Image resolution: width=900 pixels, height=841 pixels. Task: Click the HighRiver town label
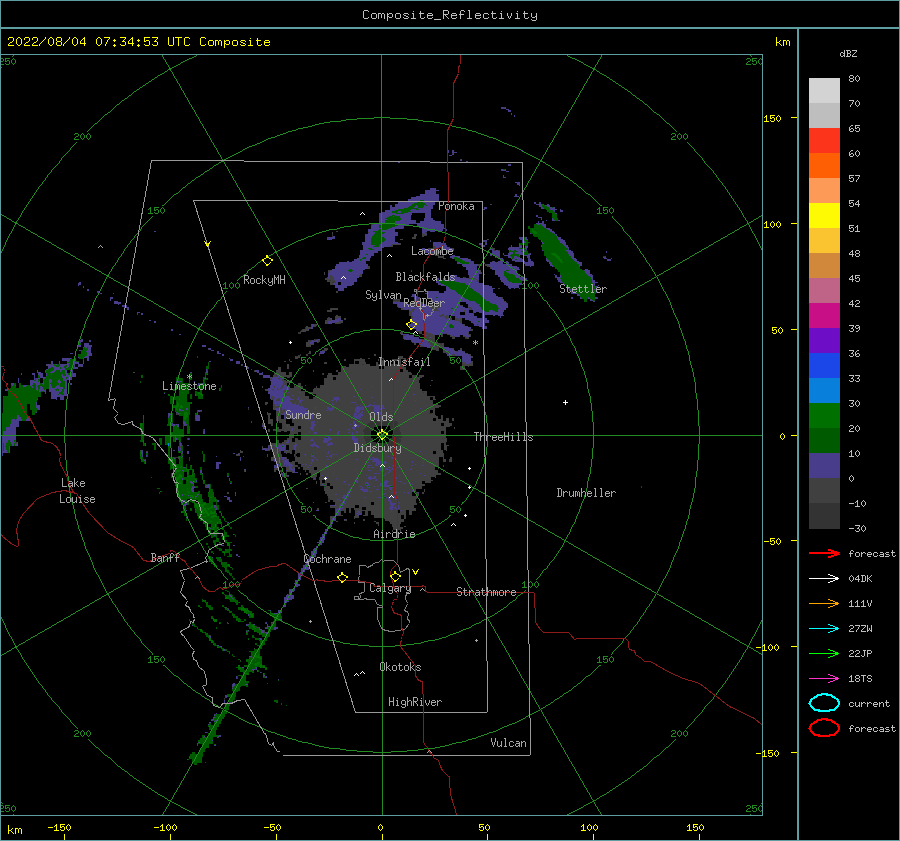(415, 702)
